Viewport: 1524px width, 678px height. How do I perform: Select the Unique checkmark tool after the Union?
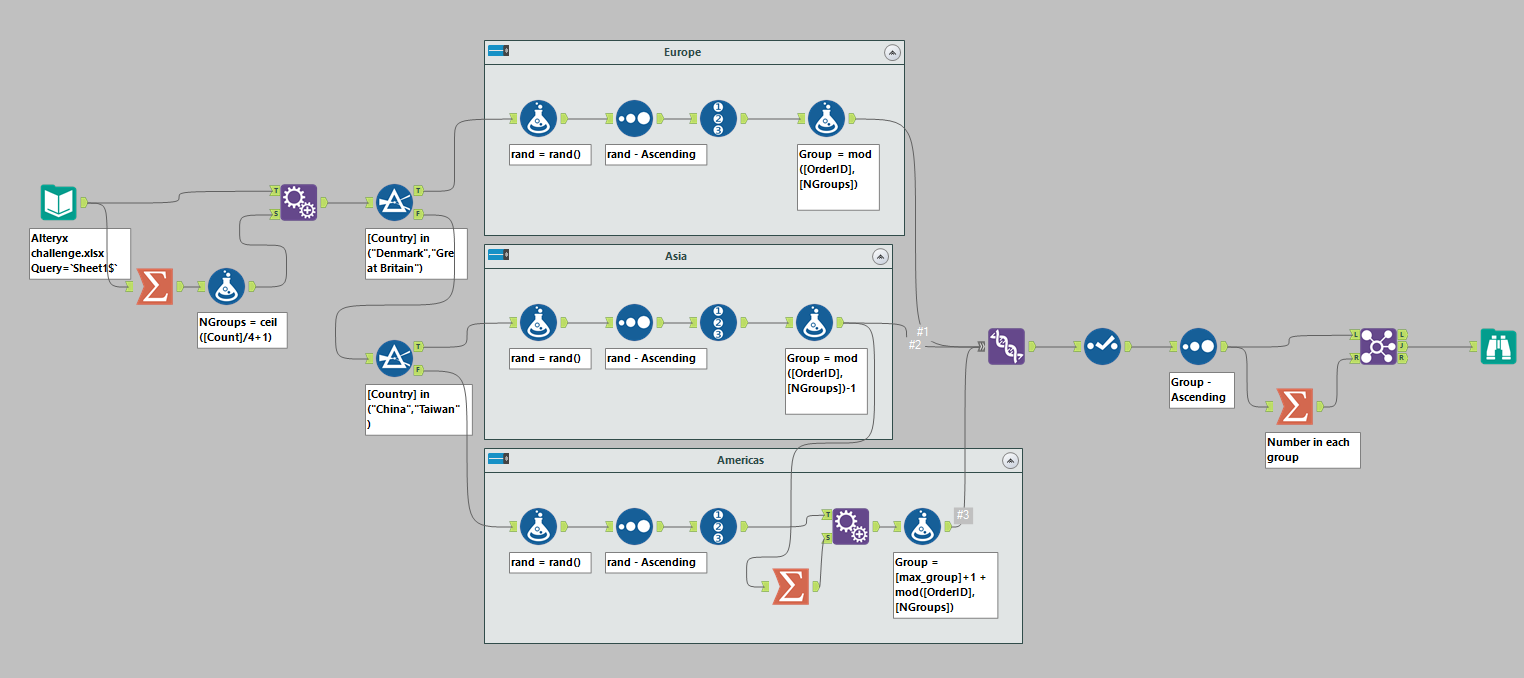pyautogui.click(x=1101, y=346)
